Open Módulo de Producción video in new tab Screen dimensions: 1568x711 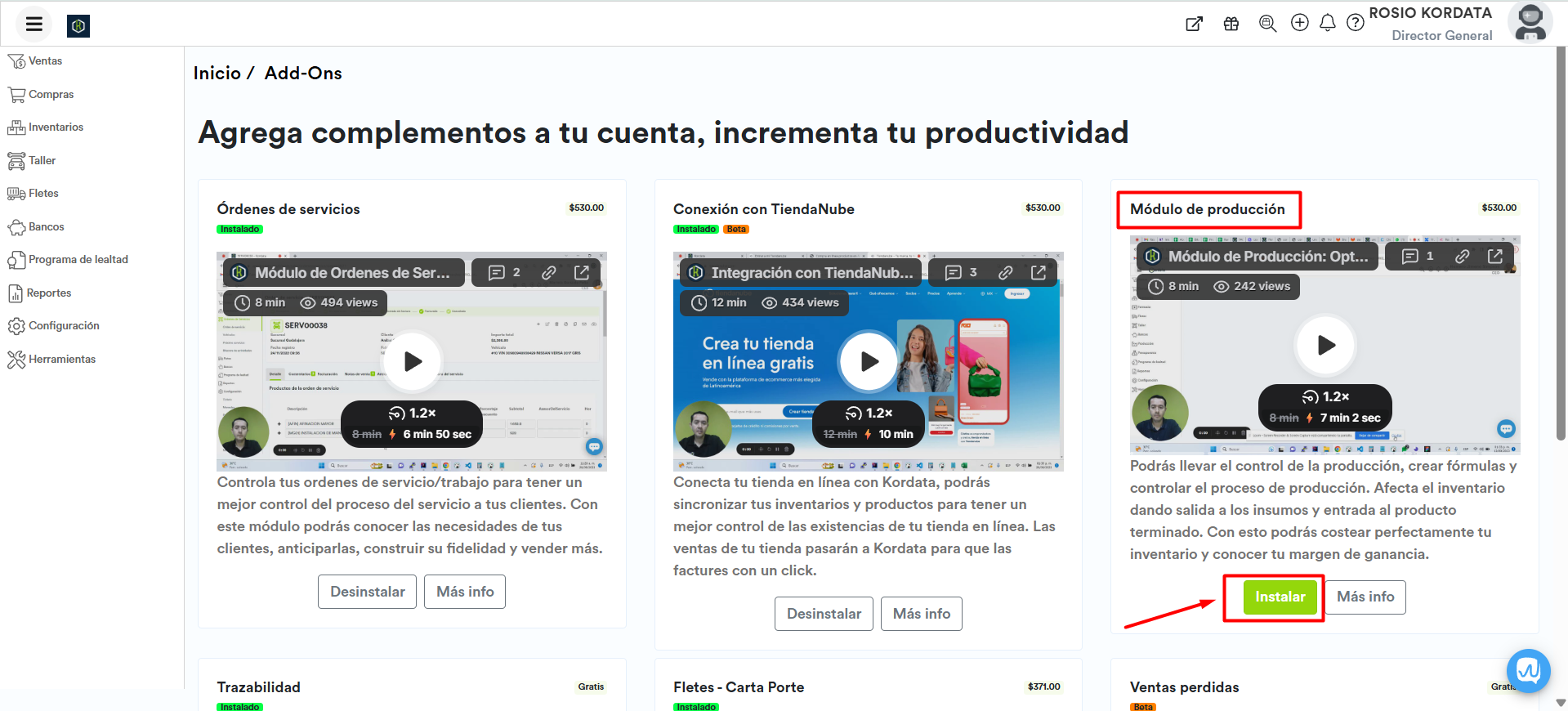[x=1494, y=256]
